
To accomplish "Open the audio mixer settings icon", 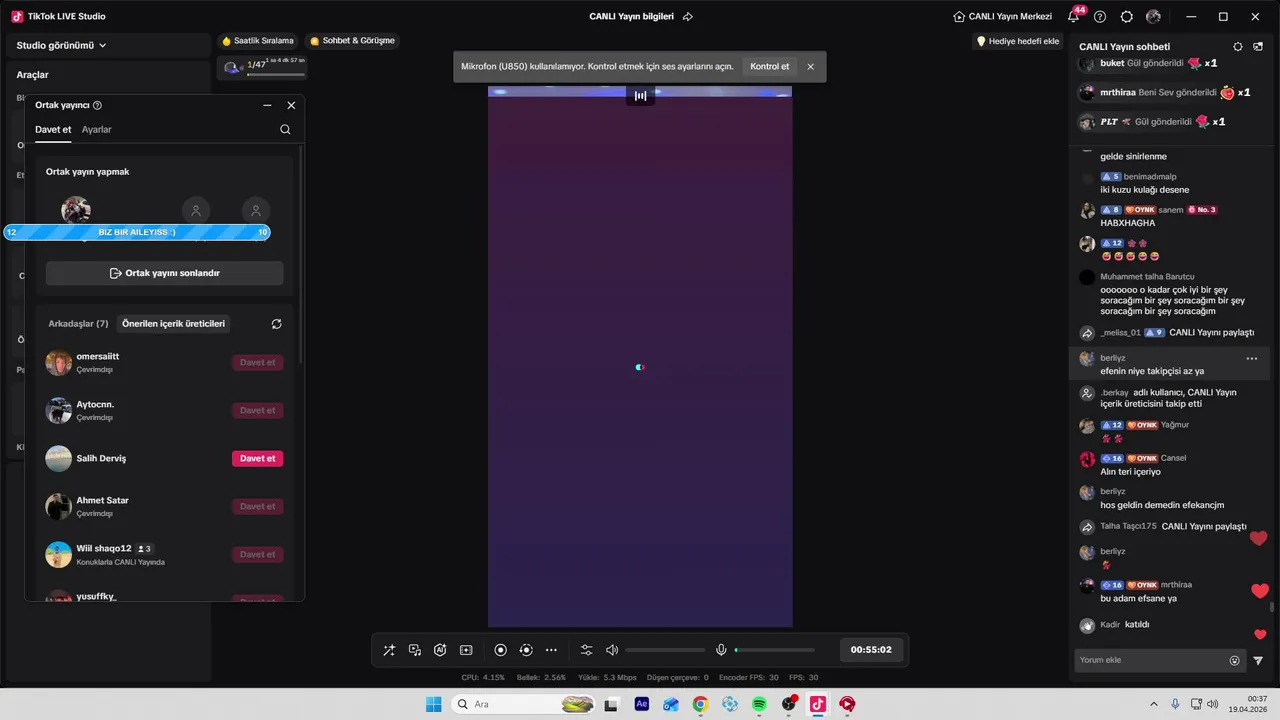I will (x=587, y=650).
